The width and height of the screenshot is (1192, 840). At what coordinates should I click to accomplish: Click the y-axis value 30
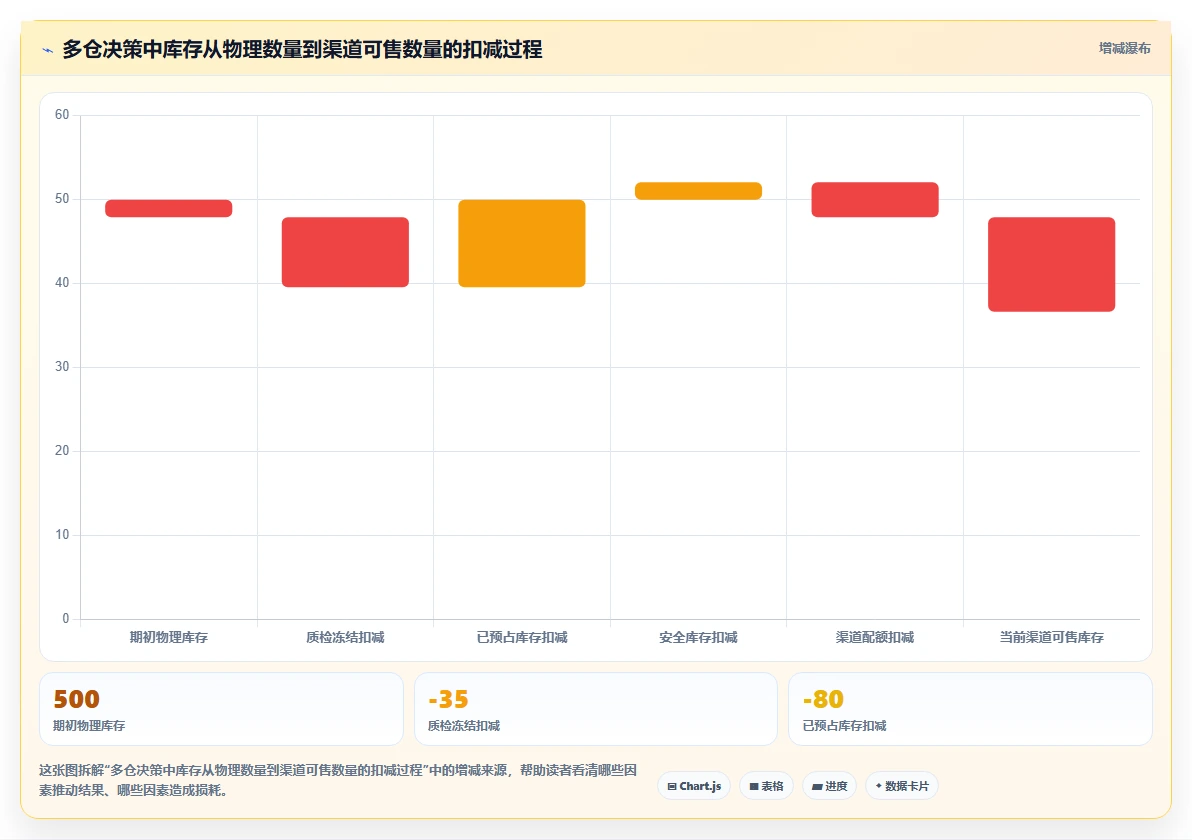tap(62, 366)
